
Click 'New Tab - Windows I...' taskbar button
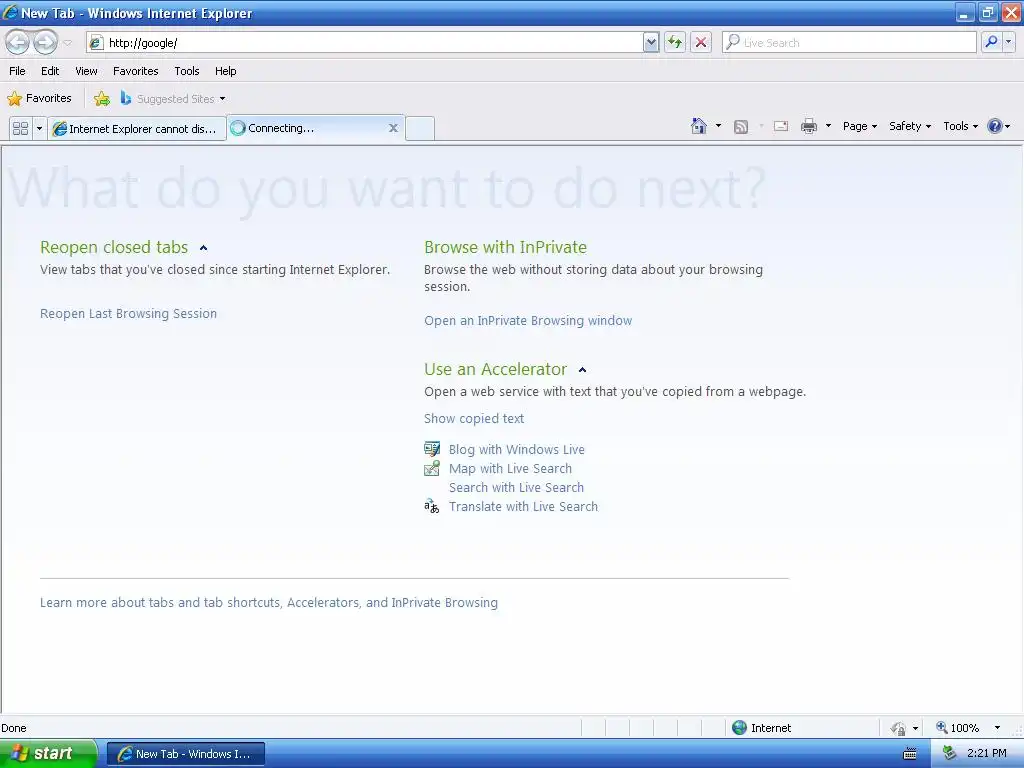click(185, 754)
